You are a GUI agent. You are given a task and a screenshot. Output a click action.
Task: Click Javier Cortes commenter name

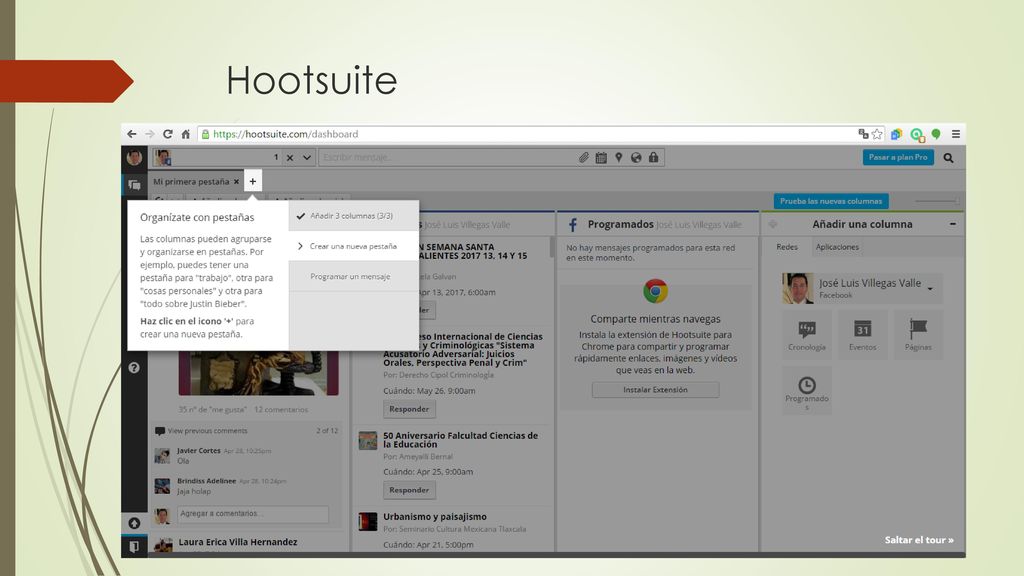tap(199, 451)
